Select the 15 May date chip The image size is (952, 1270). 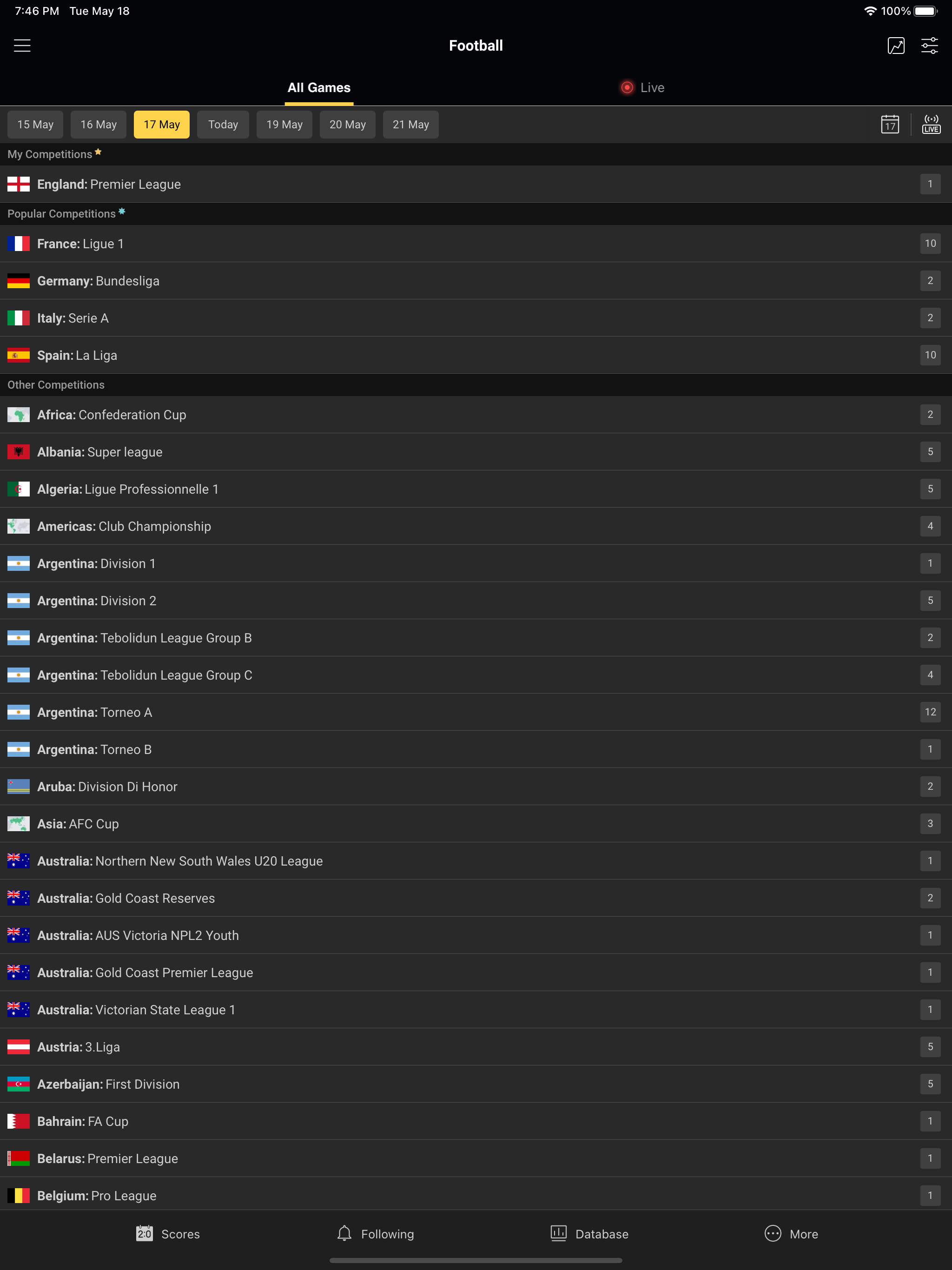pyautogui.click(x=35, y=124)
